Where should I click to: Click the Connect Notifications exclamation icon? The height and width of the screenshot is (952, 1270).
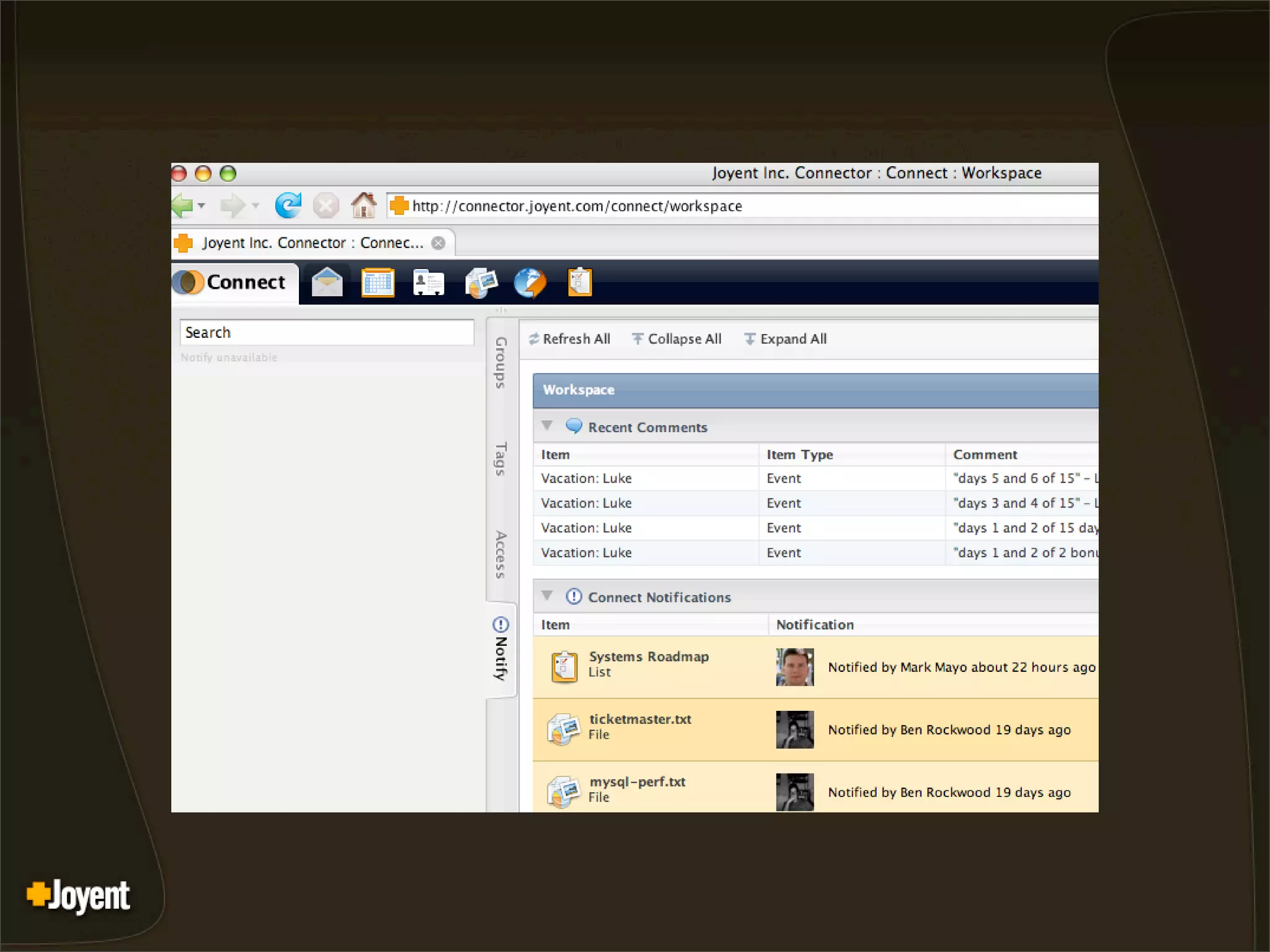[x=574, y=596]
